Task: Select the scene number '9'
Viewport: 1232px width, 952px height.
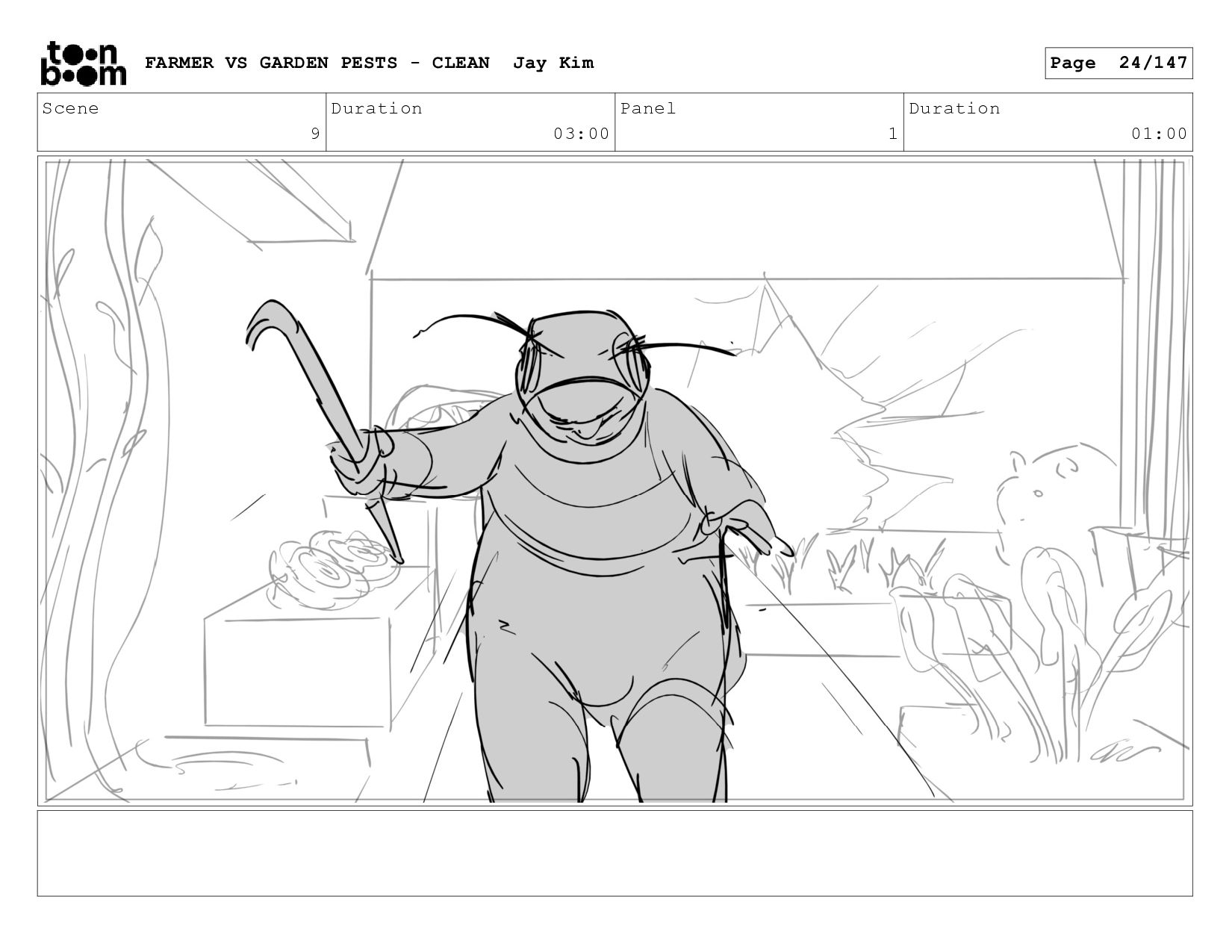Action: pos(315,134)
